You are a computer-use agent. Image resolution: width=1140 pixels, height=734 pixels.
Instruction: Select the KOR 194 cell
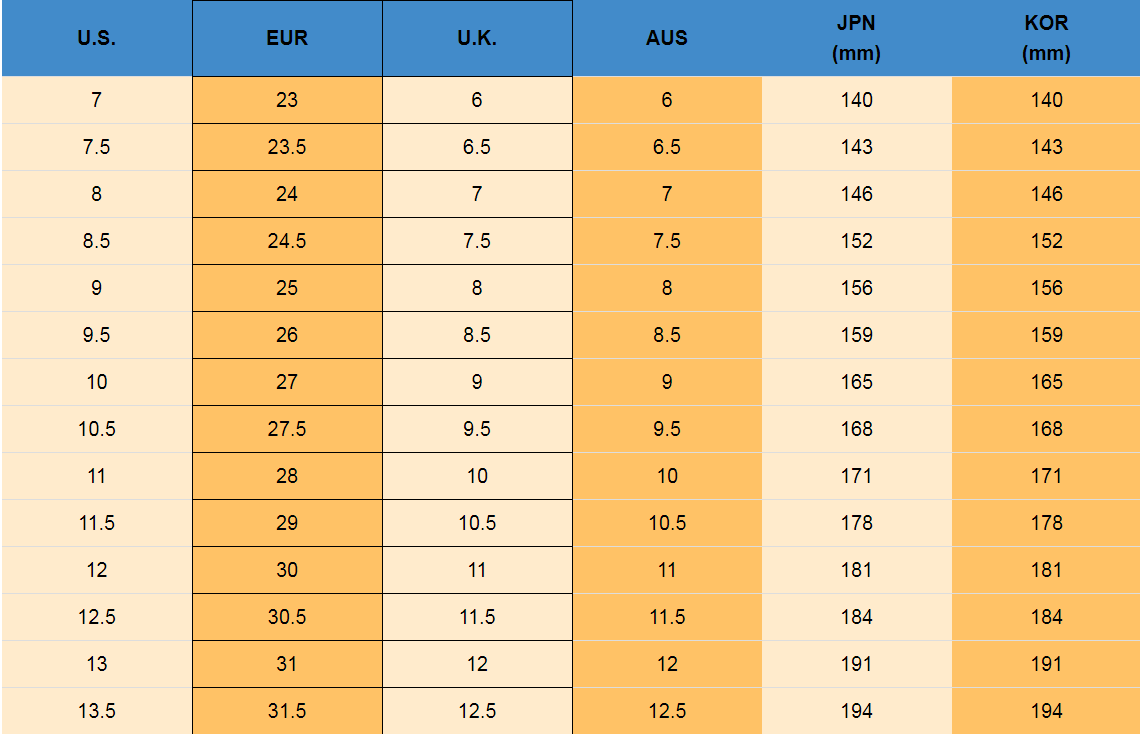(1046, 711)
